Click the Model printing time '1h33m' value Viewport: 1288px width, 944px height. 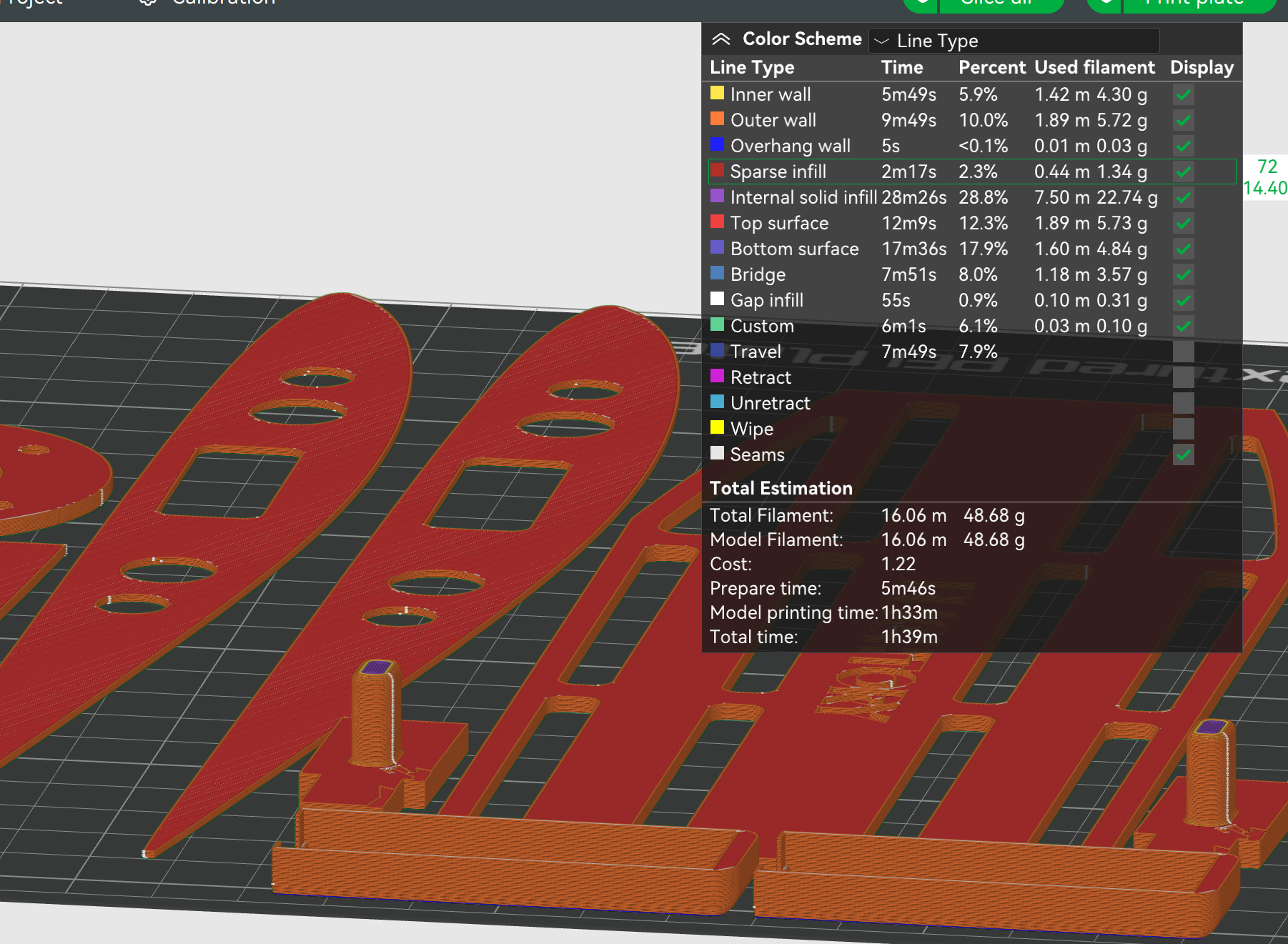click(909, 612)
